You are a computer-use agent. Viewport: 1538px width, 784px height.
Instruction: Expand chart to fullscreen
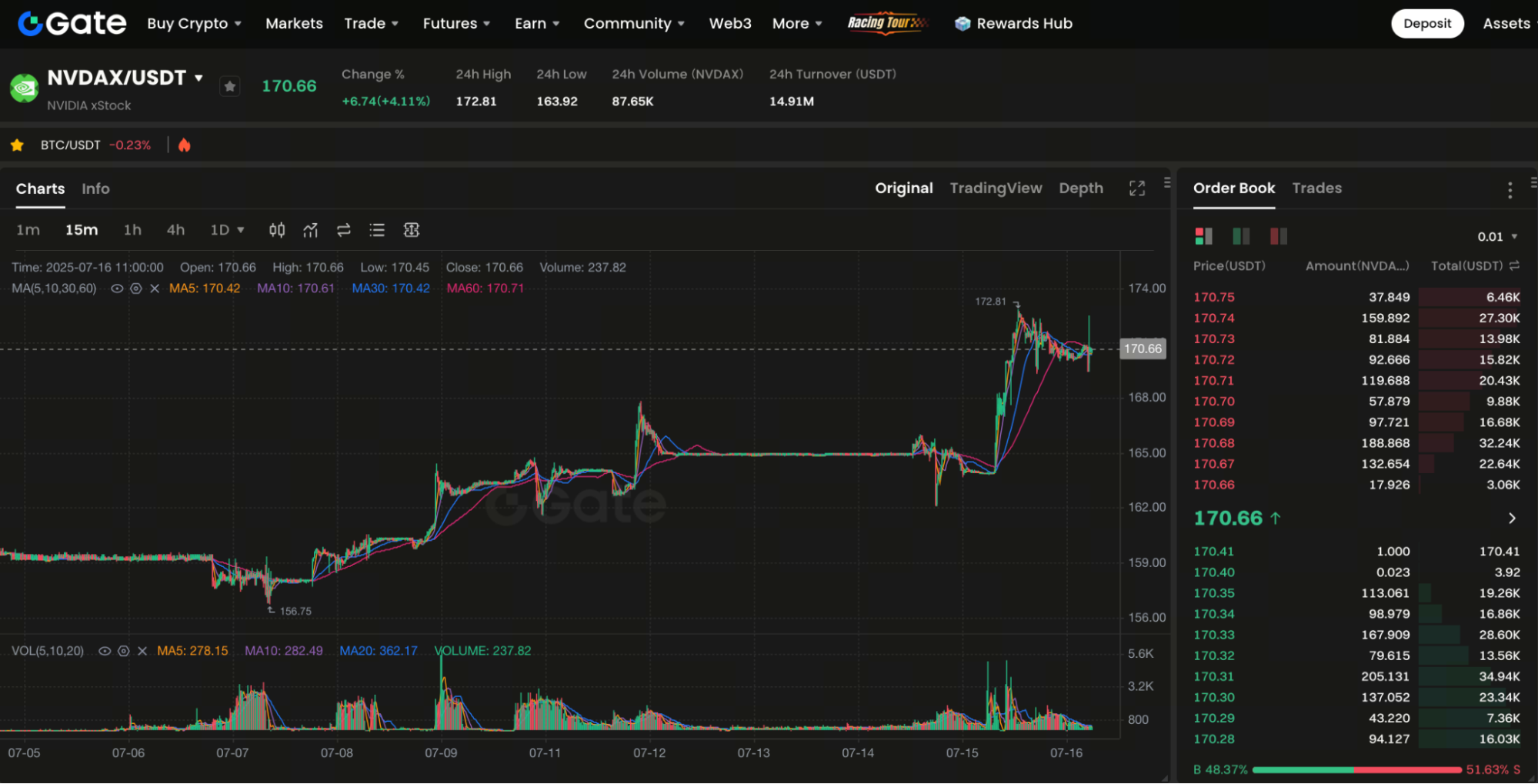tap(1137, 188)
